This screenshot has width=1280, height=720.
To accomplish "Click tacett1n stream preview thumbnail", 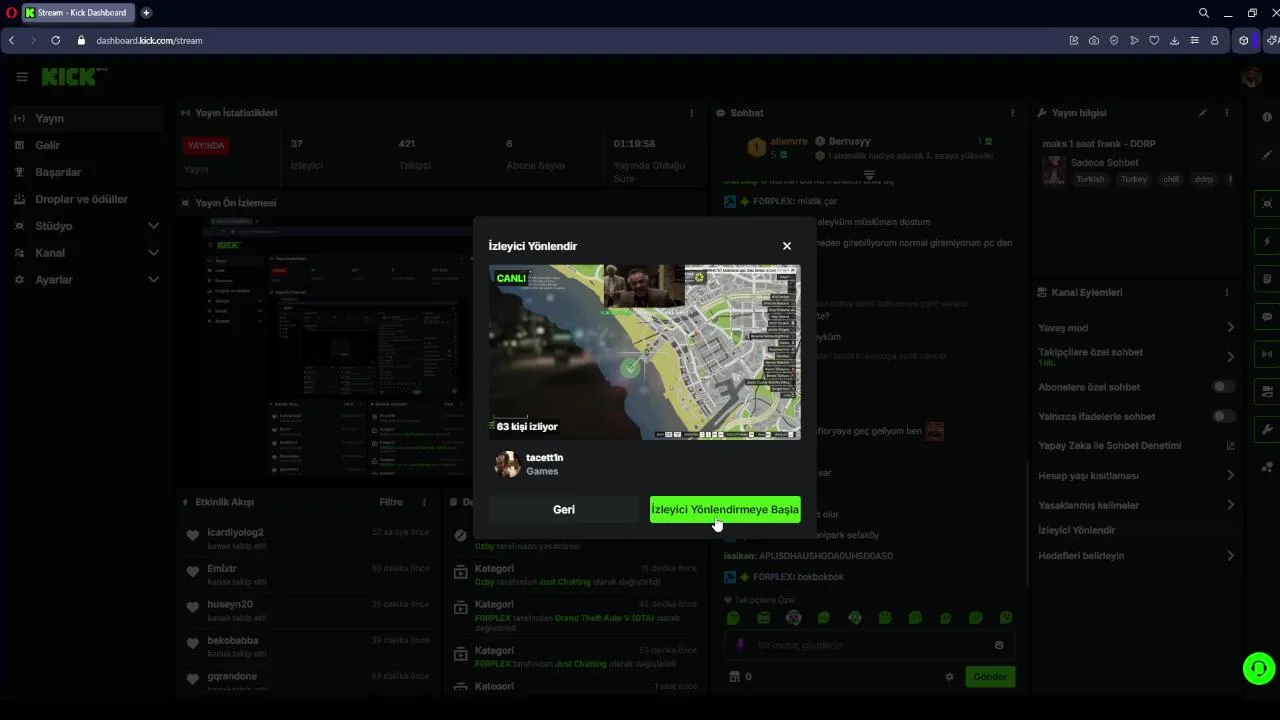I will point(645,352).
